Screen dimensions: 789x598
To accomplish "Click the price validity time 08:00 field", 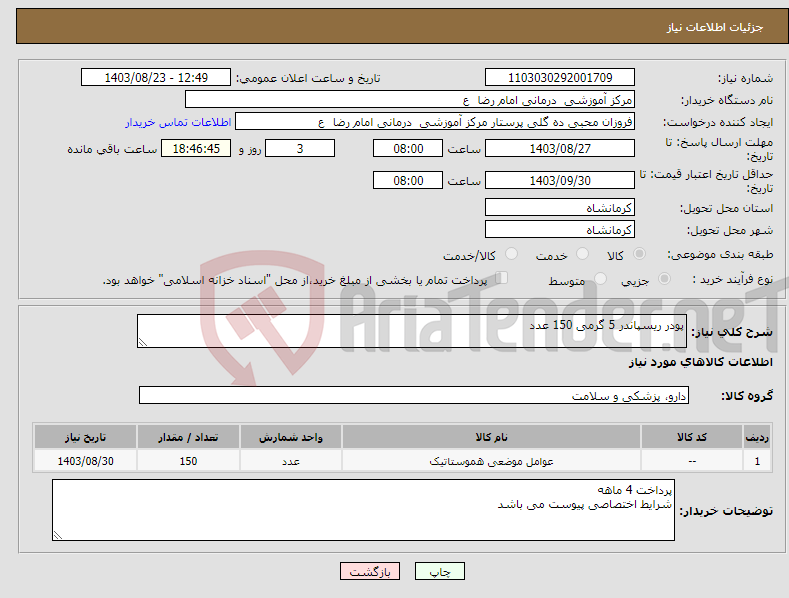I will 408,180.
